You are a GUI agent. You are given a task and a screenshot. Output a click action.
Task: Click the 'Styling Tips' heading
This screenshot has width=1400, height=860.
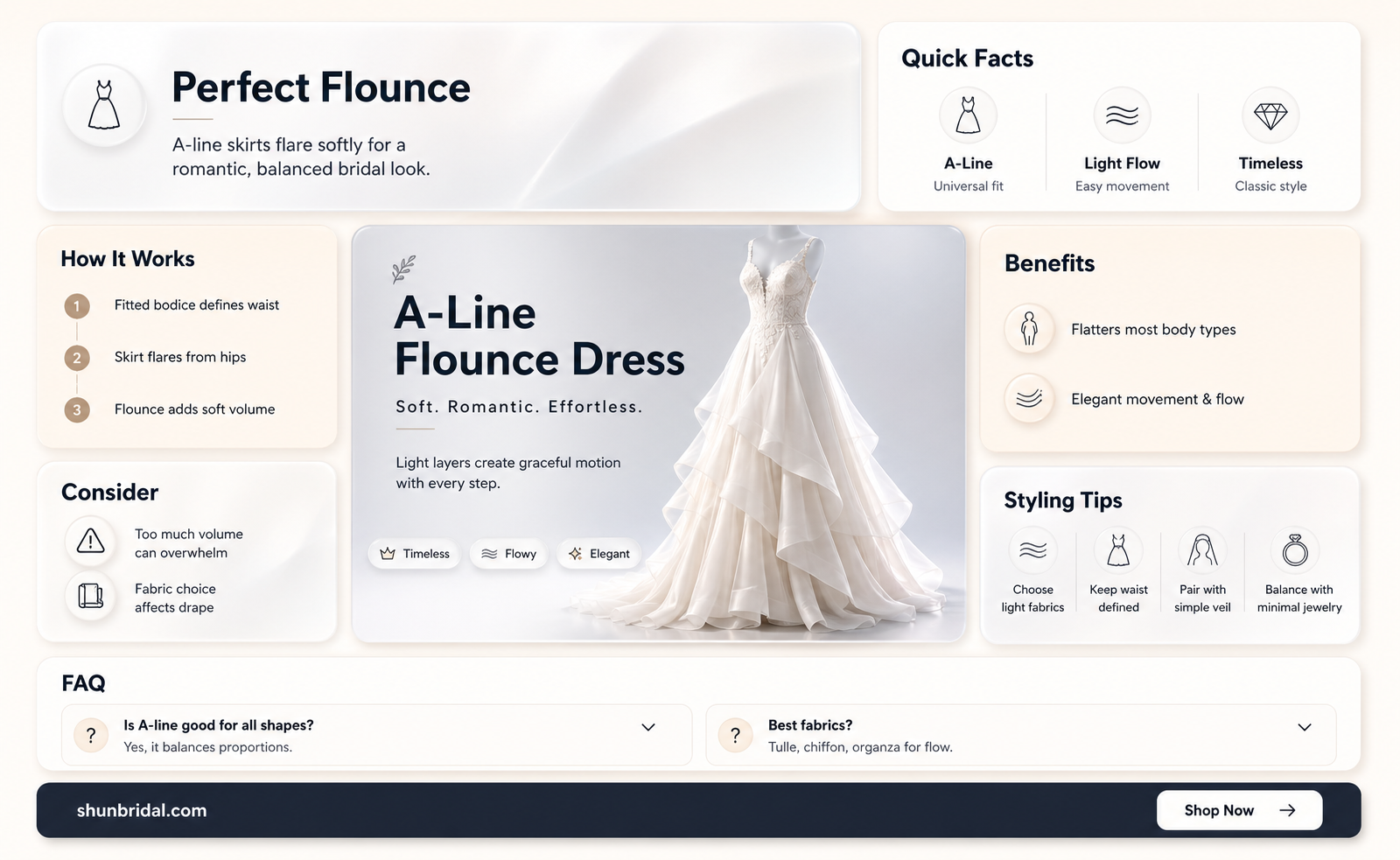pyautogui.click(x=1062, y=500)
